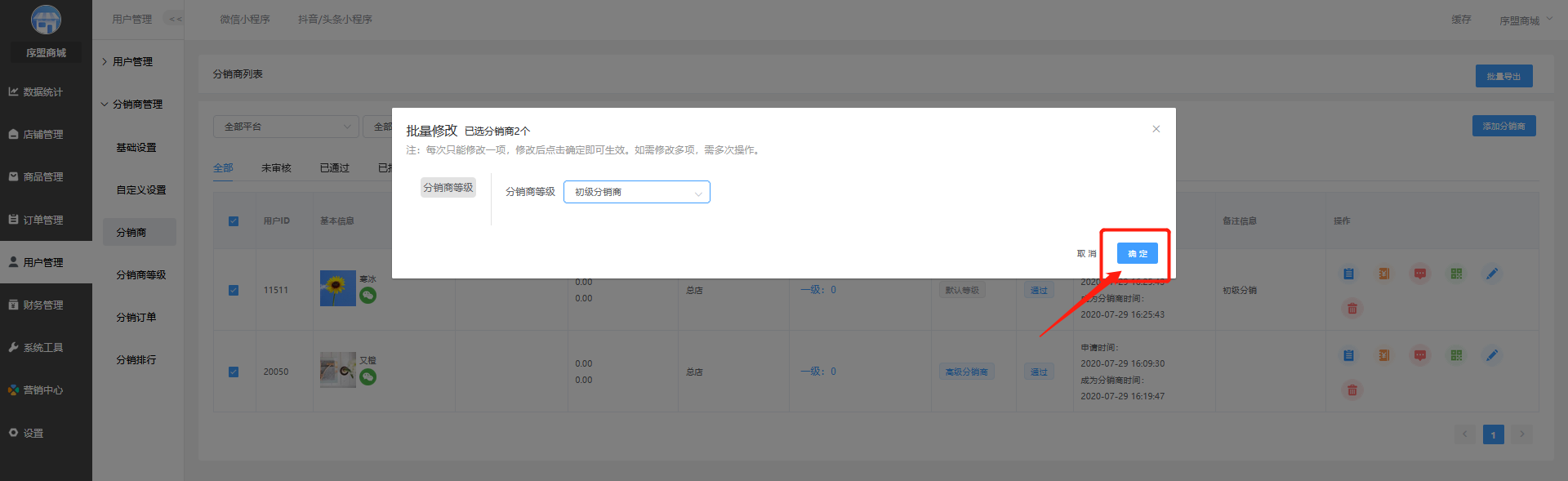Screen dimensions: 1568x481
Task: Open avatar thumbnail of user 11511
Action: [x=338, y=288]
